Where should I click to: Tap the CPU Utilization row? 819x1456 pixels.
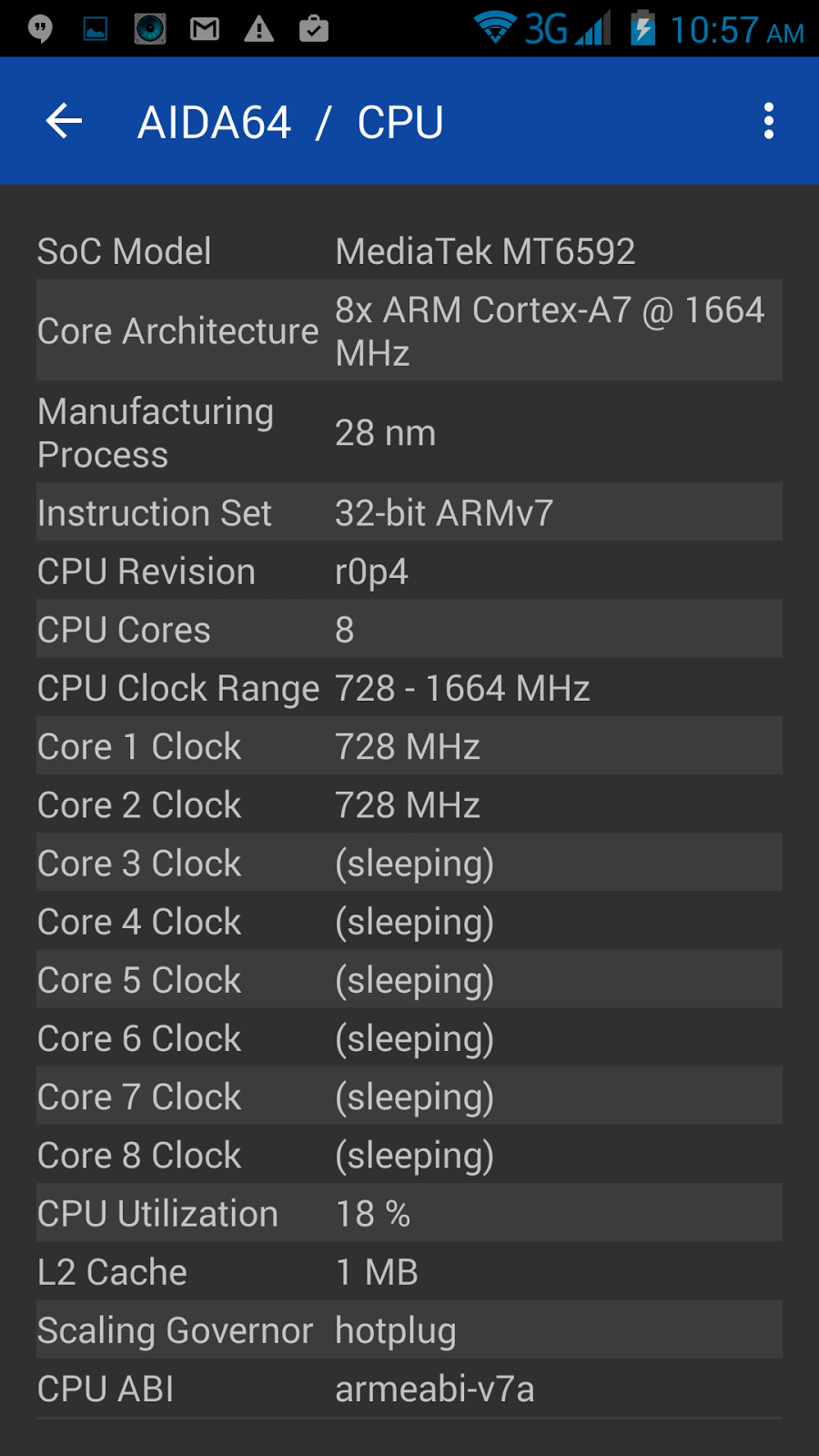409,1213
